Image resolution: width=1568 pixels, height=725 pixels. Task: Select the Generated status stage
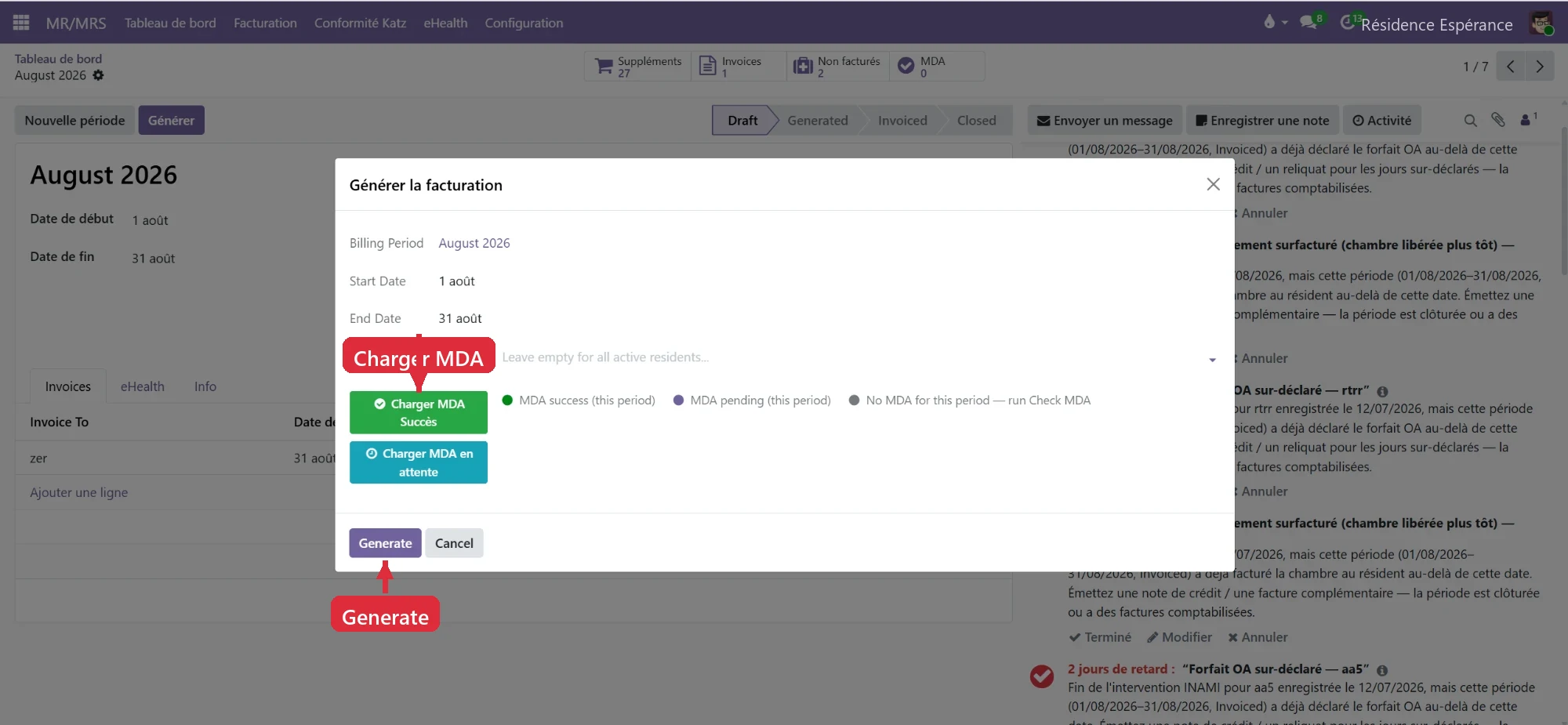pyautogui.click(x=818, y=120)
